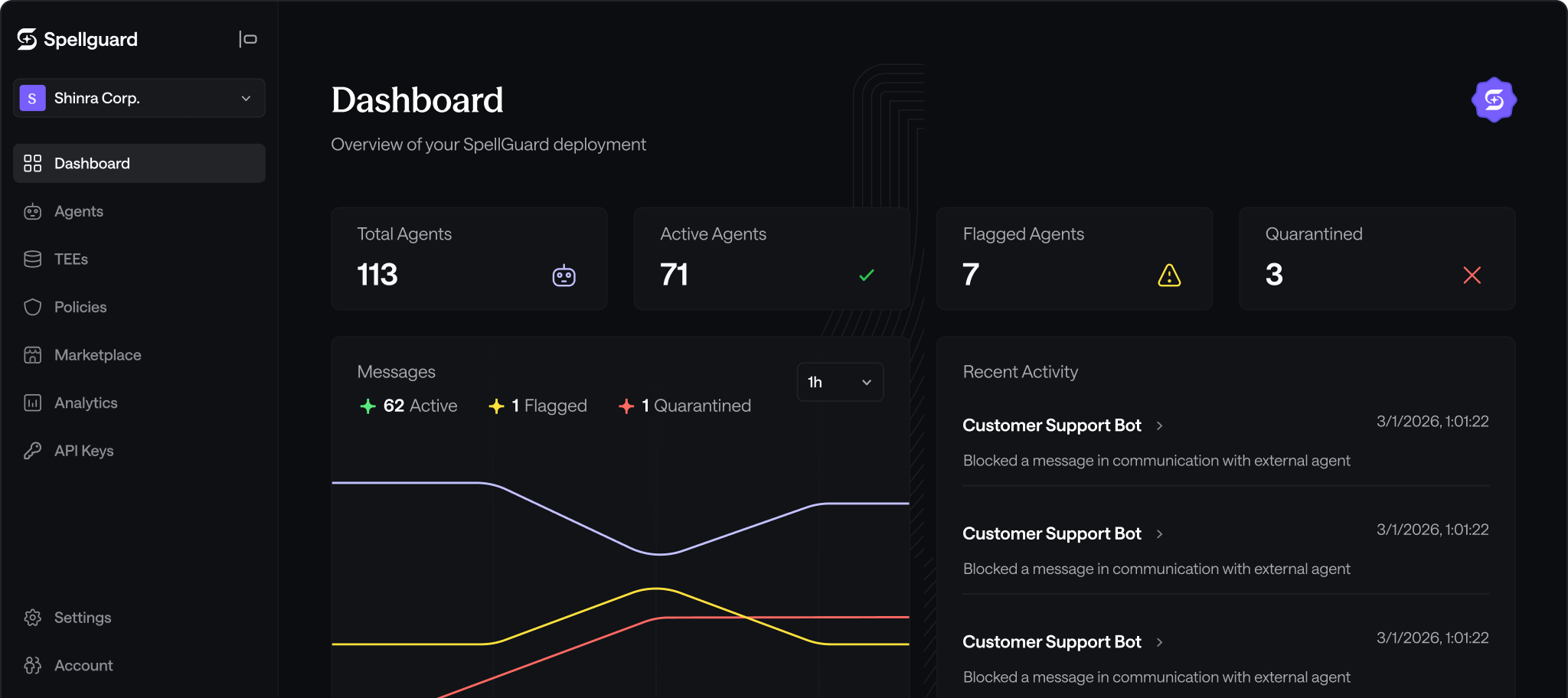Image resolution: width=1568 pixels, height=698 pixels.
Task: Click the Spellguard brand name
Action: click(x=90, y=40)
